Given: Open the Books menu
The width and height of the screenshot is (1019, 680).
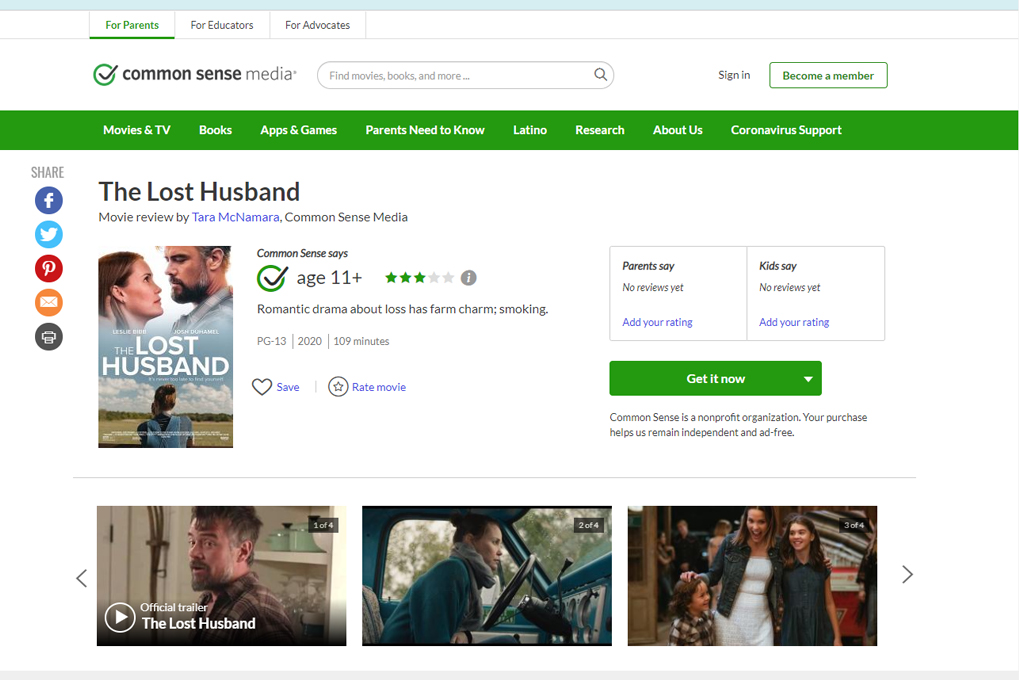Looking at the screenshot, I should (215, 130).
